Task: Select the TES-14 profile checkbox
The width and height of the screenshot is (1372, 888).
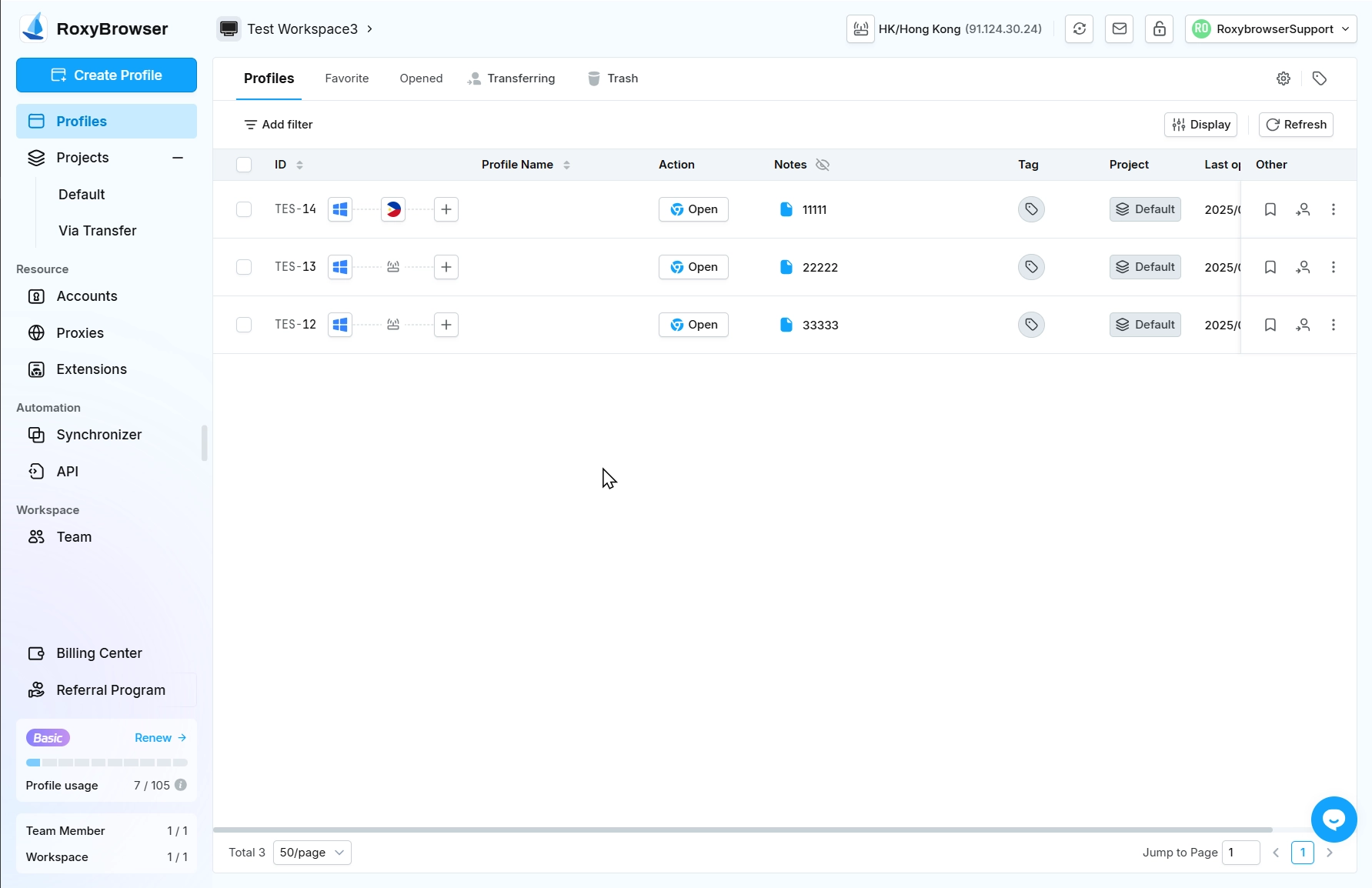Action: tap(244, 209)
